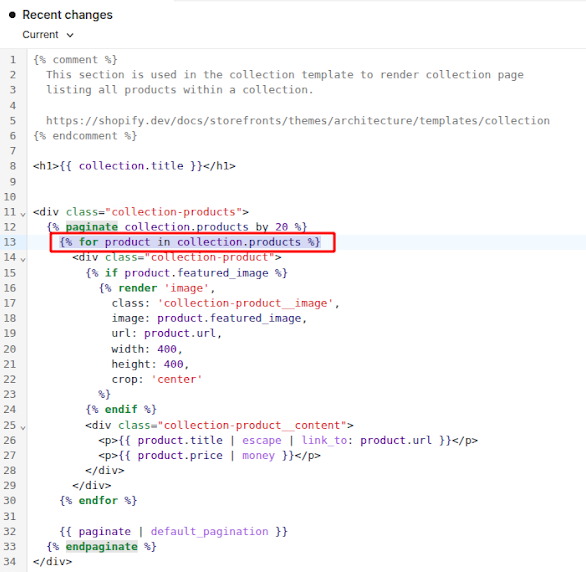Click the for keyword on line 13

88,242
